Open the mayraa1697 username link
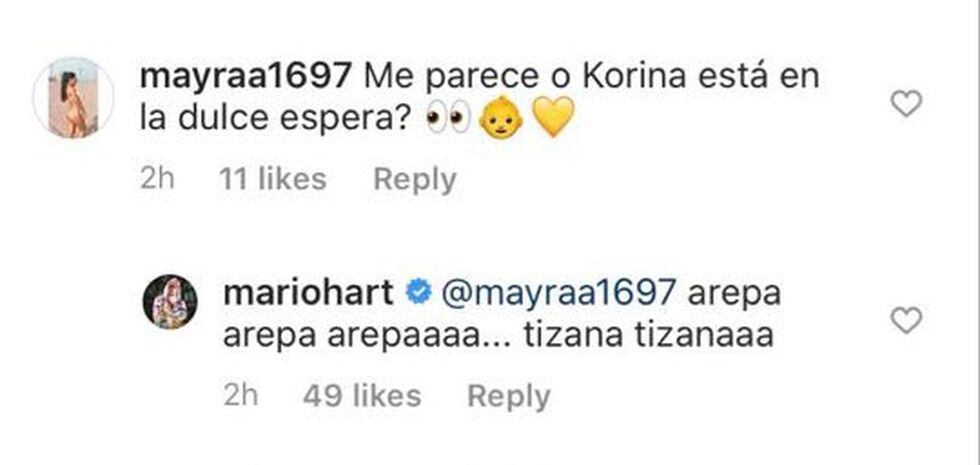This screenshot has height=465, width=980. click(x=244, y=78)
